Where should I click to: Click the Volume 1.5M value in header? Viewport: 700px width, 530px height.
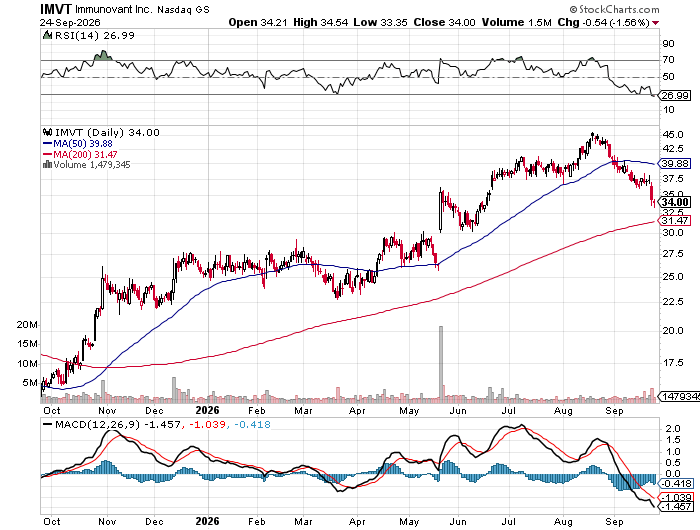(517, 22)
